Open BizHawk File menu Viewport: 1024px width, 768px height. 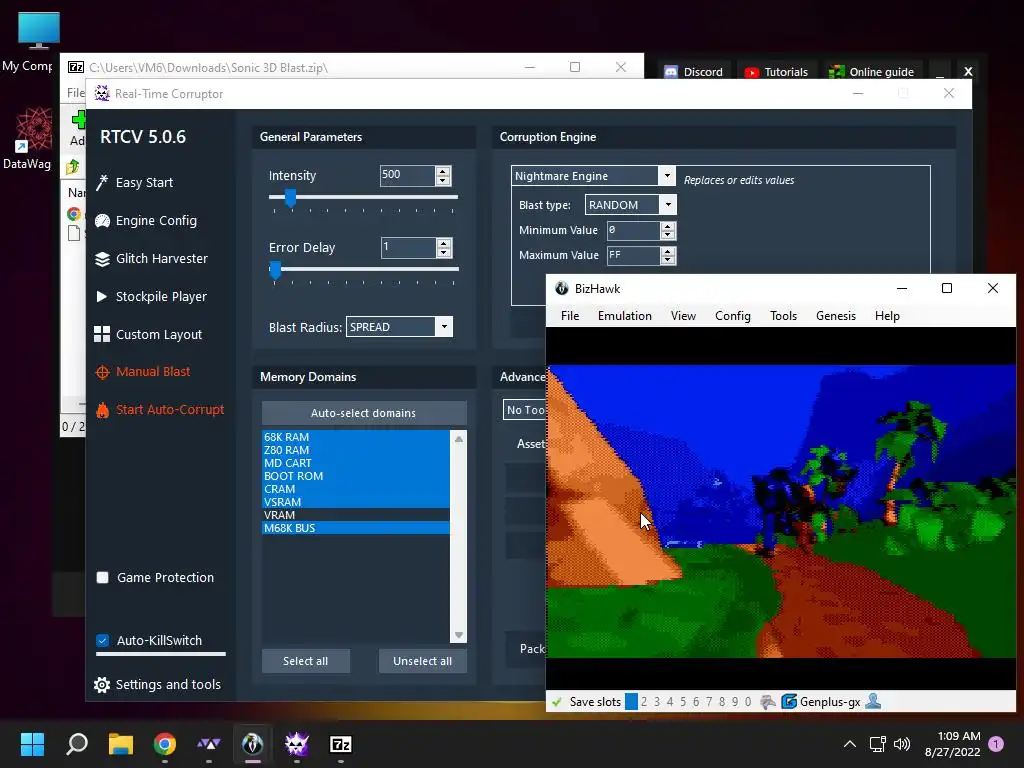pyautogui.click(x=570, y=316)
